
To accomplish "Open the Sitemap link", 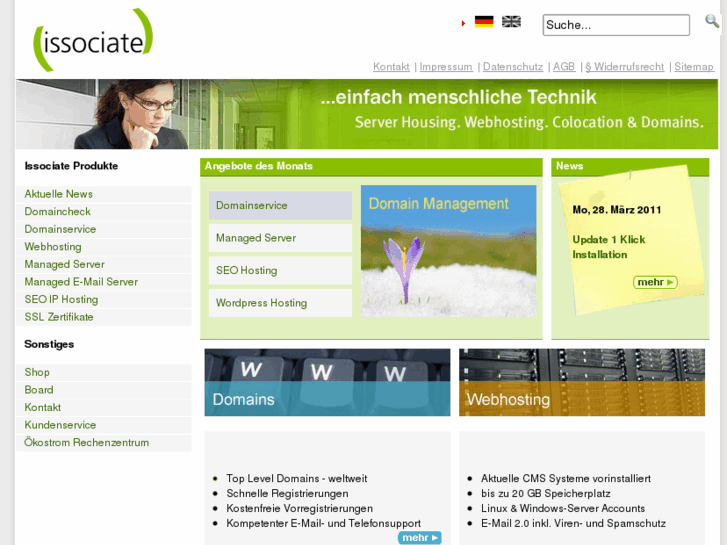I will coord(694,67).
